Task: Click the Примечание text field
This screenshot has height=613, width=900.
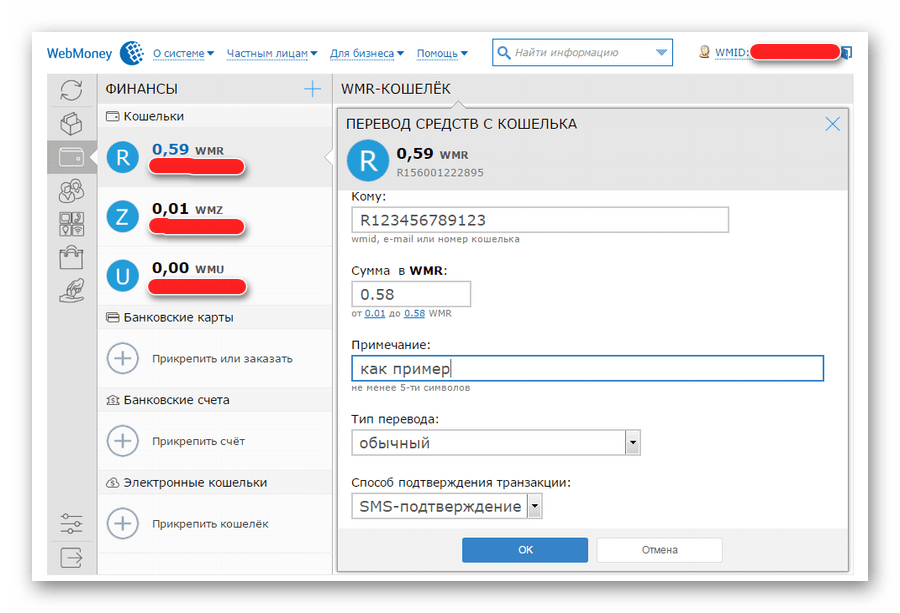Action: click(x=587, y=368)
